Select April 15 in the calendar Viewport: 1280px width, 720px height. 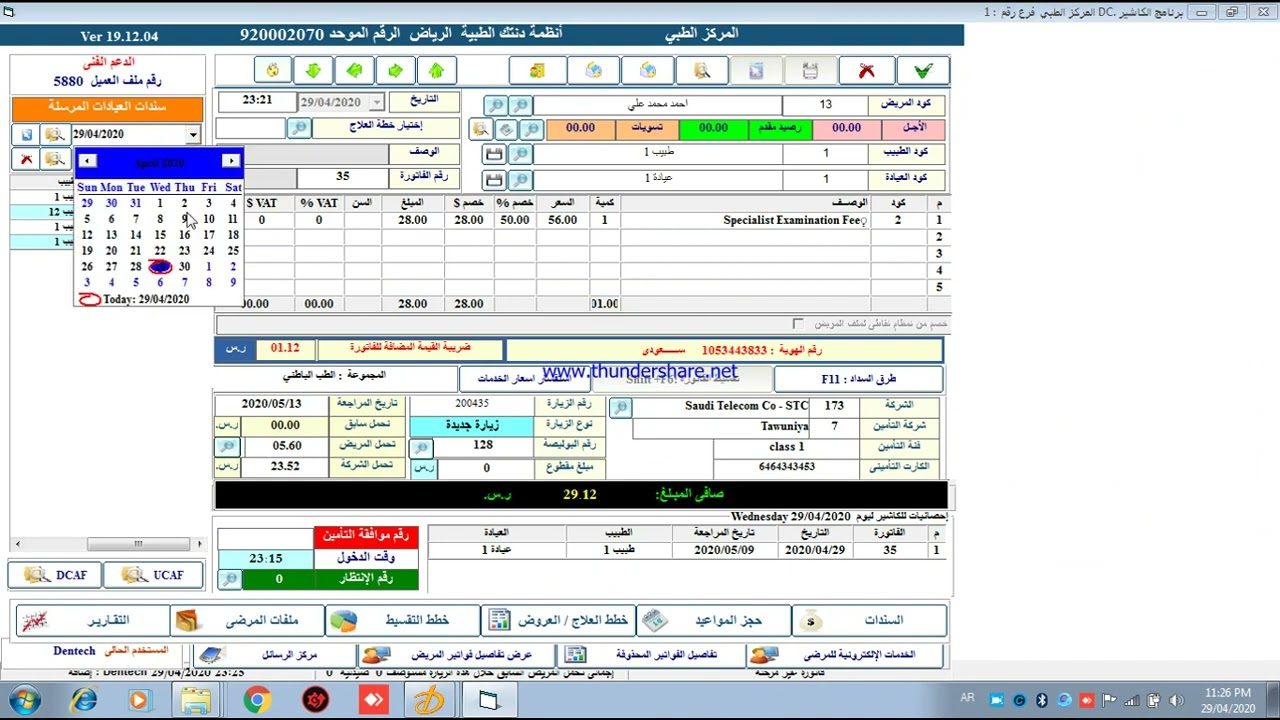point(160,235)
